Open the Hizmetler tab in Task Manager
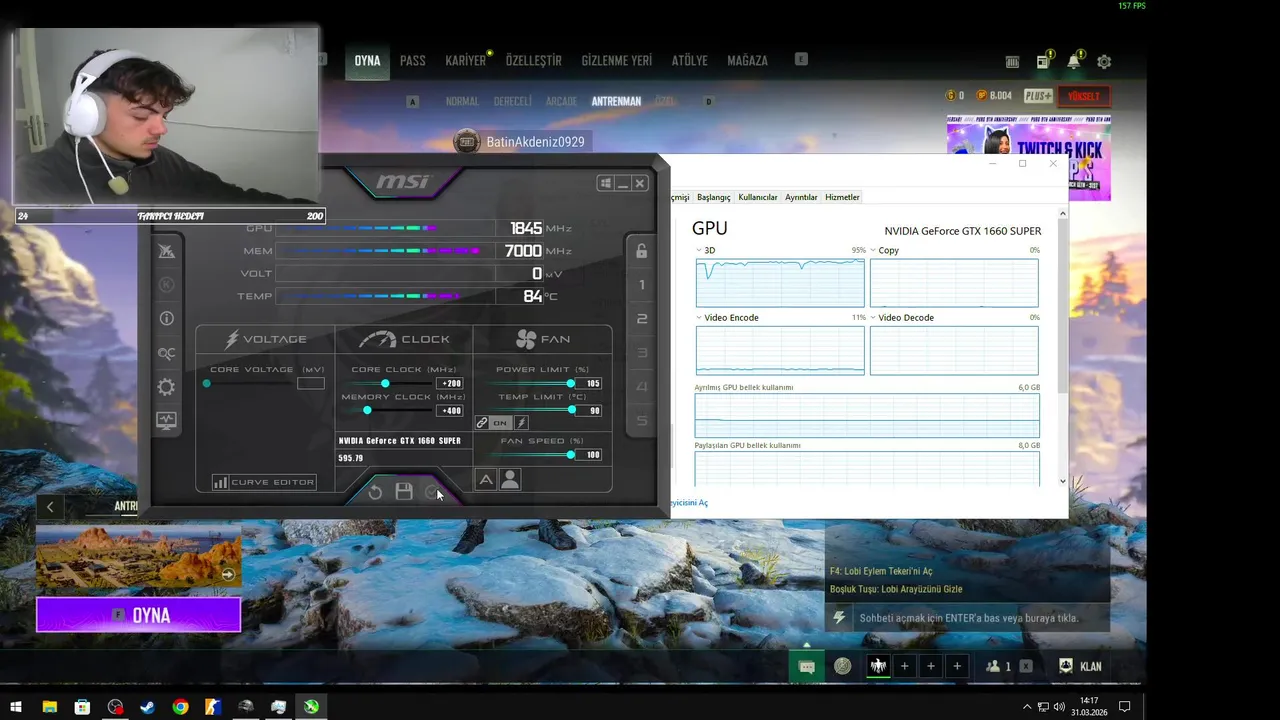 click(842, 197)
